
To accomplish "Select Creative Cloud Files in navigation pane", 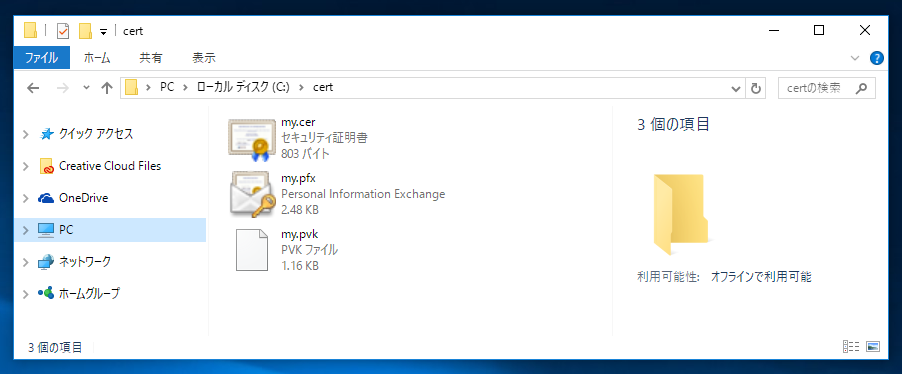I will click(110, 166).
